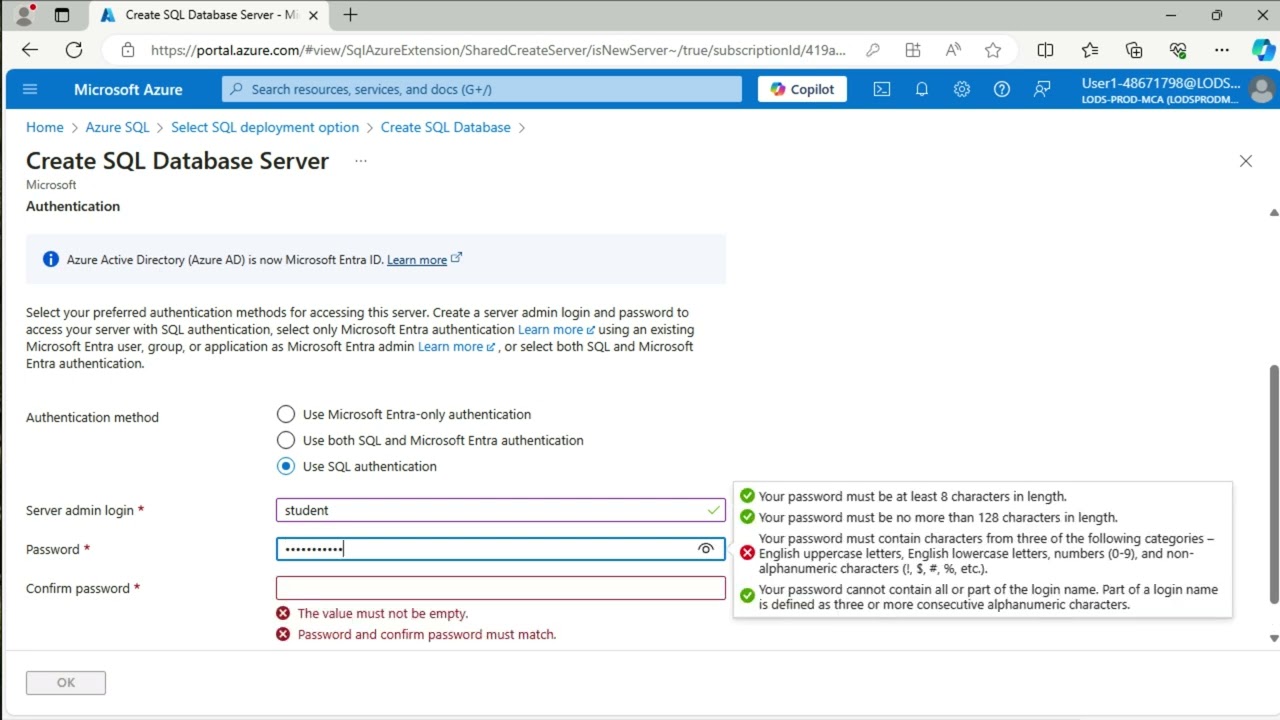Click the Copilot button
This screenshot has height=720, width=1280.
[802, 89]
